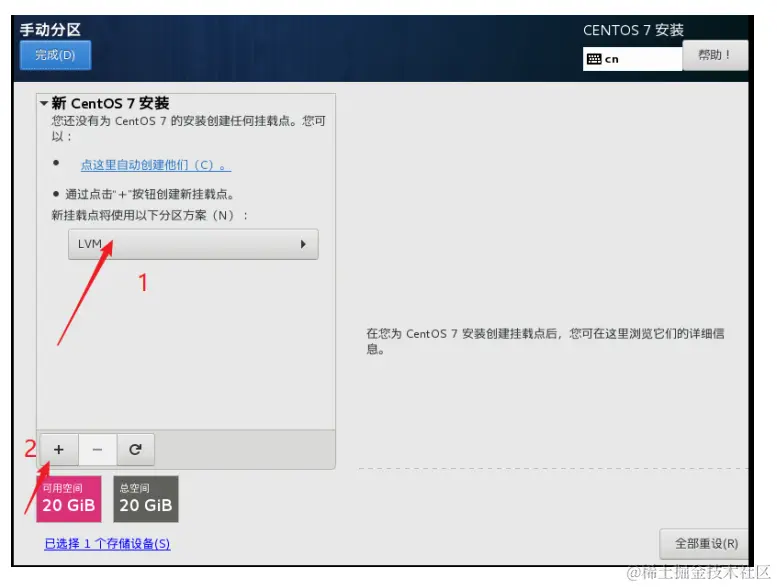Click the keyboard layout icon beside cn
This screenshot has height=587, width=777.
click(594, 59)
